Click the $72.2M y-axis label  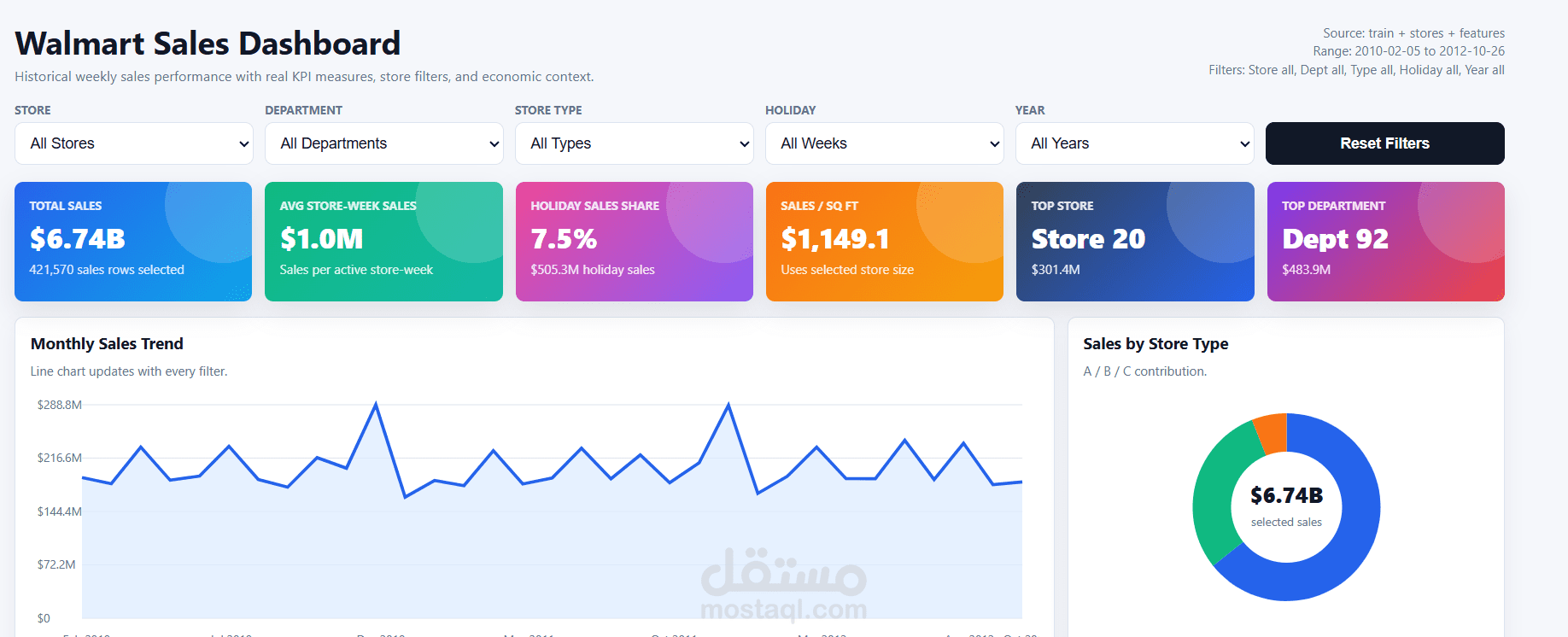(56, 564)
